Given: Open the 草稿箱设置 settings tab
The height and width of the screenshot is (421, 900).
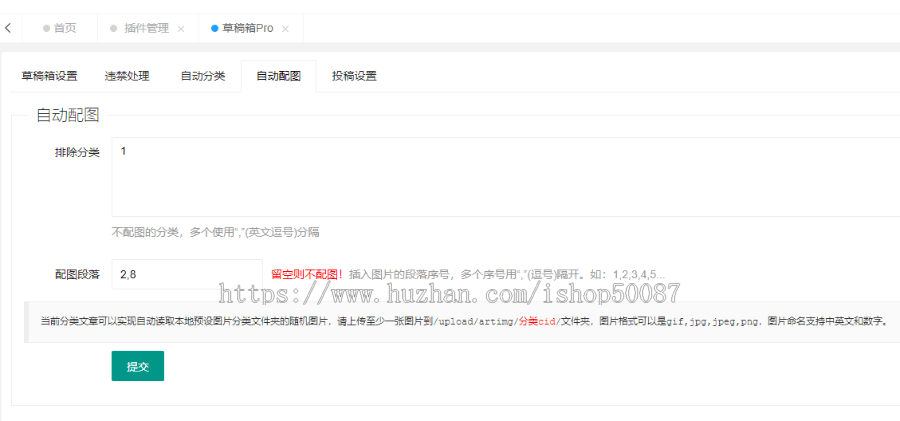Looking at the screenshot, I should click(49, 76).
